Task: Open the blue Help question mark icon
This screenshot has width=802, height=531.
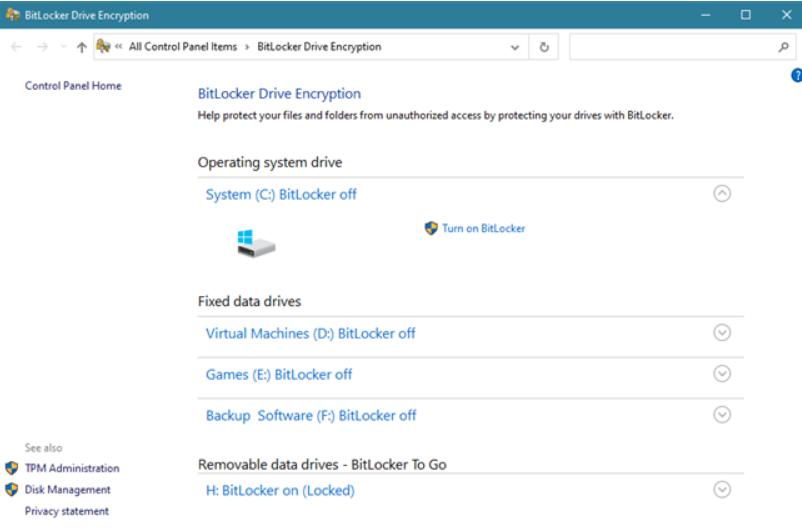Action: [796, 75]
